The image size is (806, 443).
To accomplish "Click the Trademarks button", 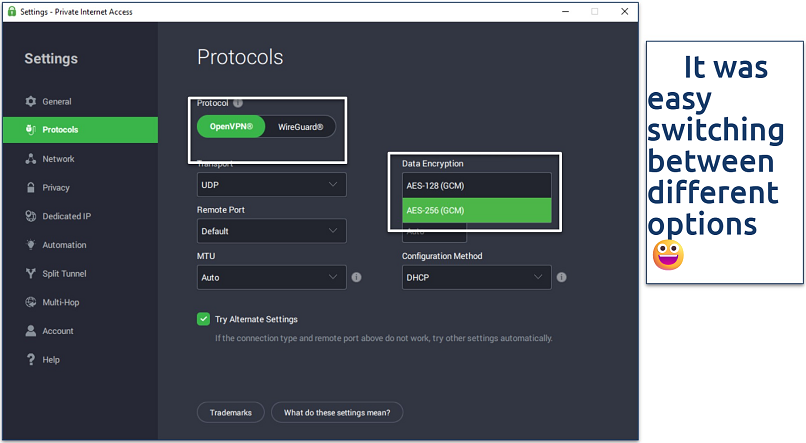I will 231,412.
